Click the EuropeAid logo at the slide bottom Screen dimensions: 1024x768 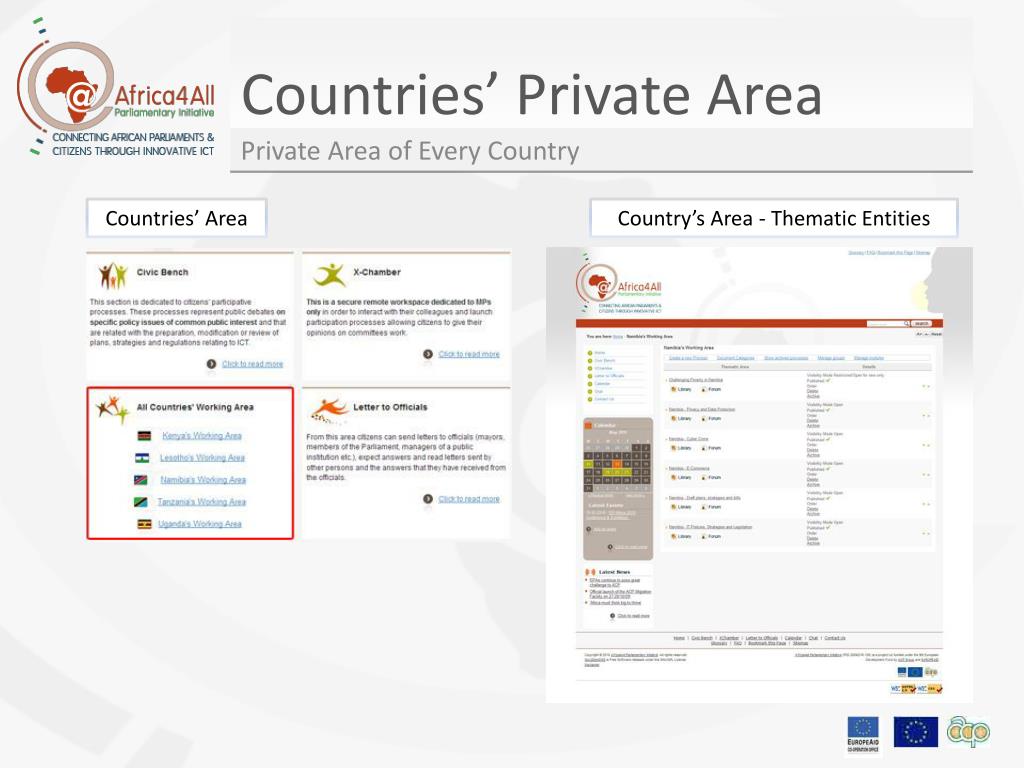pos(863,735)
